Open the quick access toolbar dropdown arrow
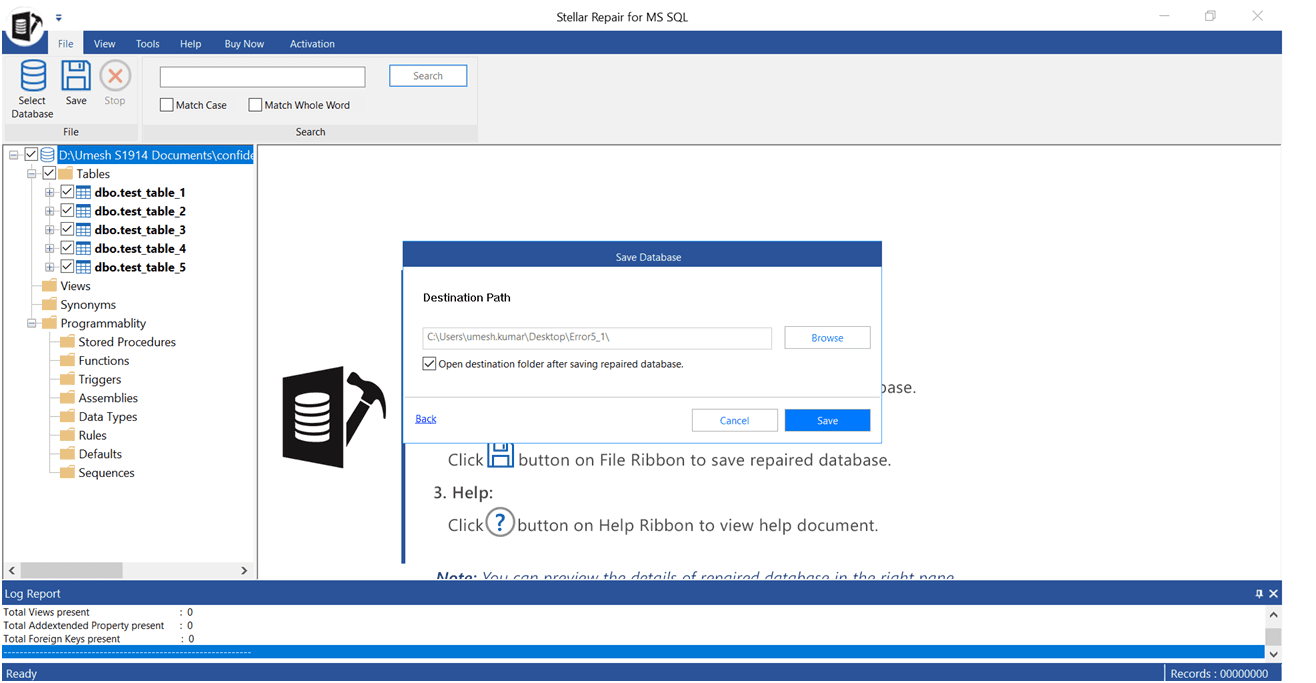 [58, 17]
